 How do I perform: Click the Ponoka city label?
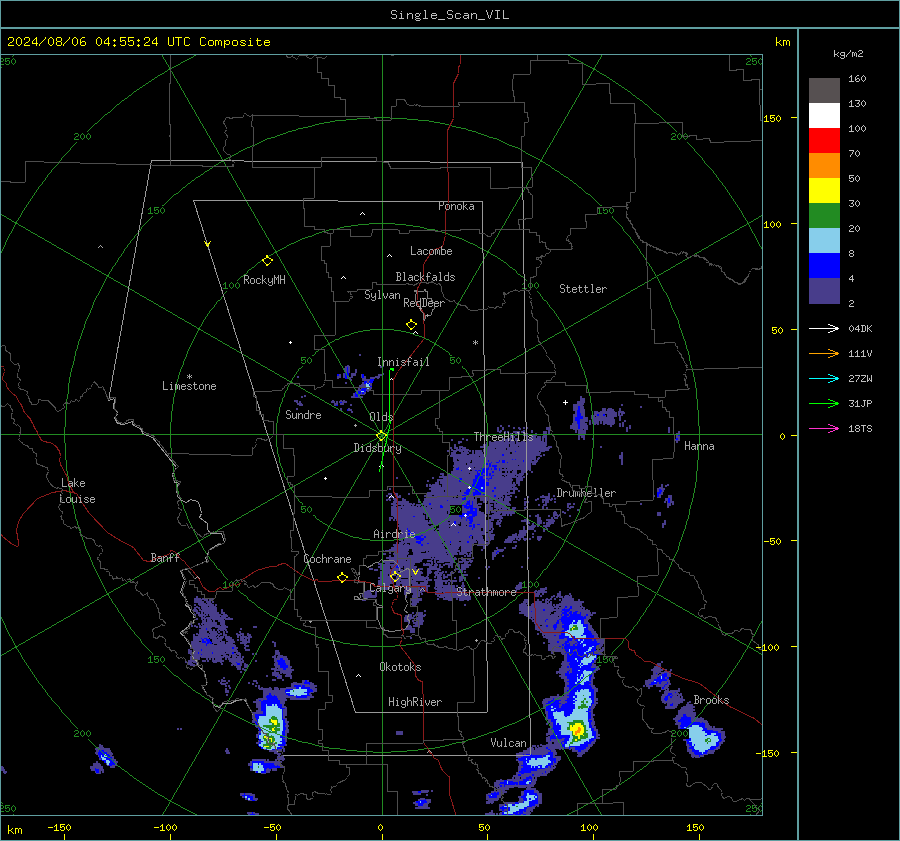coord(456,206)
